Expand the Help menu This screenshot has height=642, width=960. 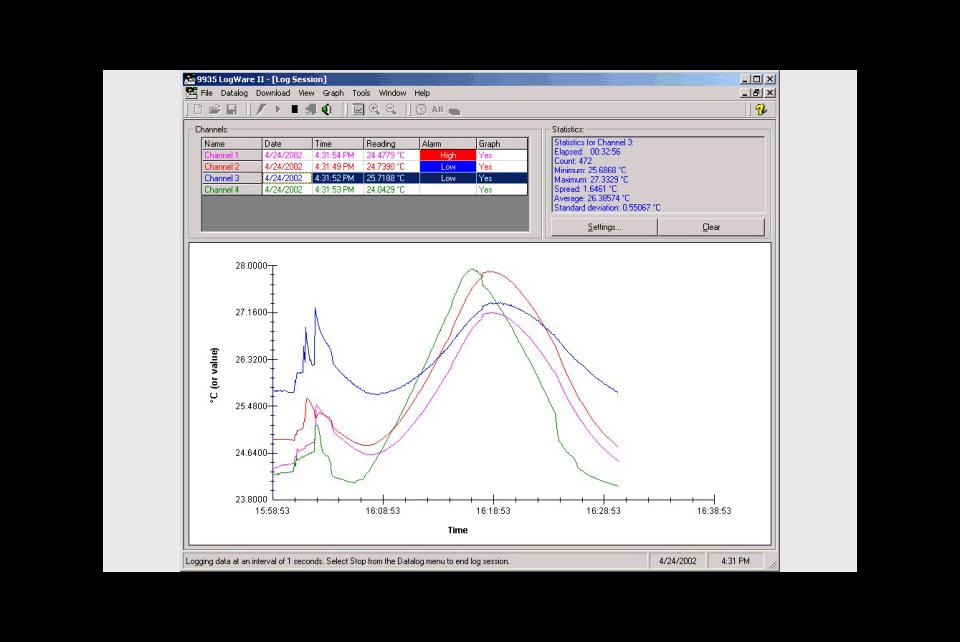tap(420, 92)
